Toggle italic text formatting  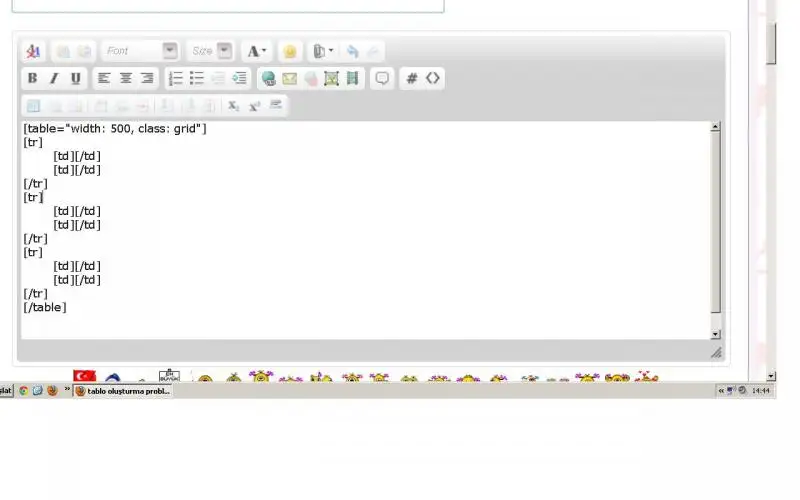[x=54, y=78]
